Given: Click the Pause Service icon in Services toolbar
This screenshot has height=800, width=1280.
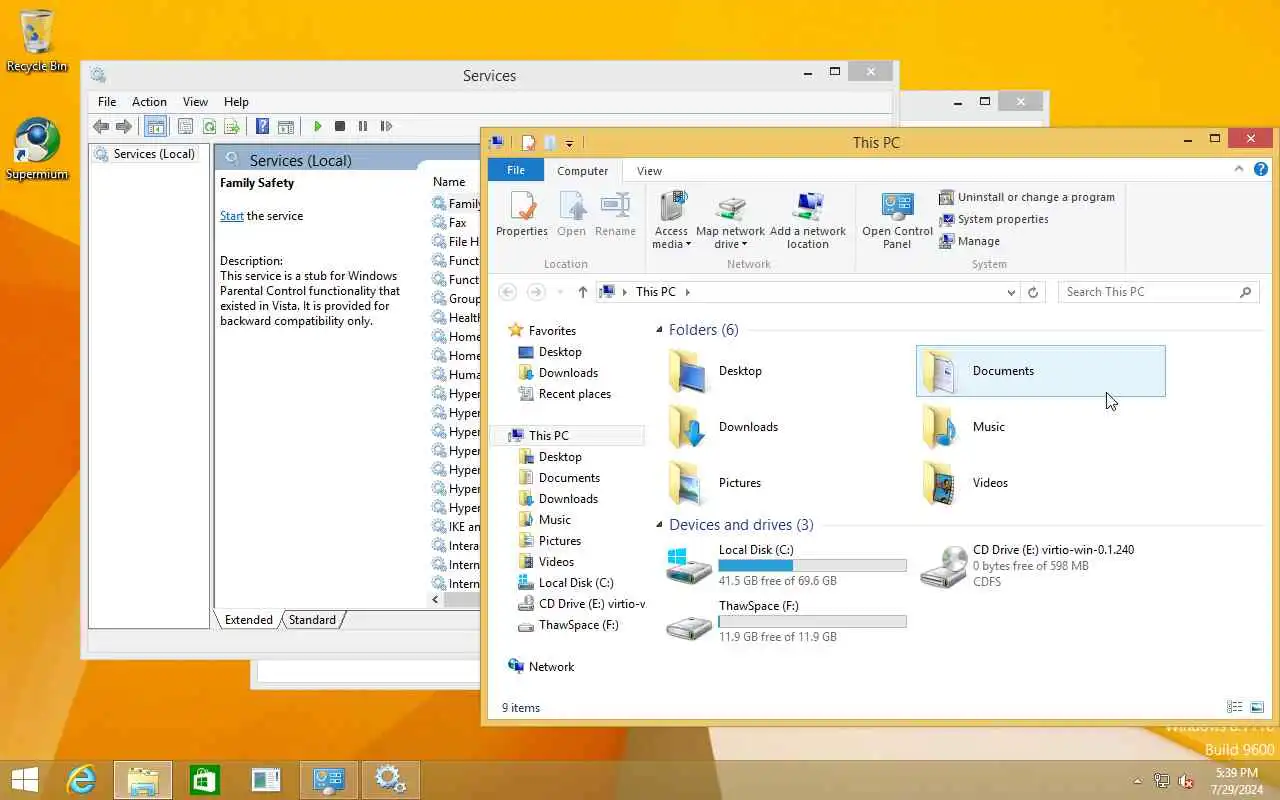Looking at the screenshot, I should coord(363,126).
